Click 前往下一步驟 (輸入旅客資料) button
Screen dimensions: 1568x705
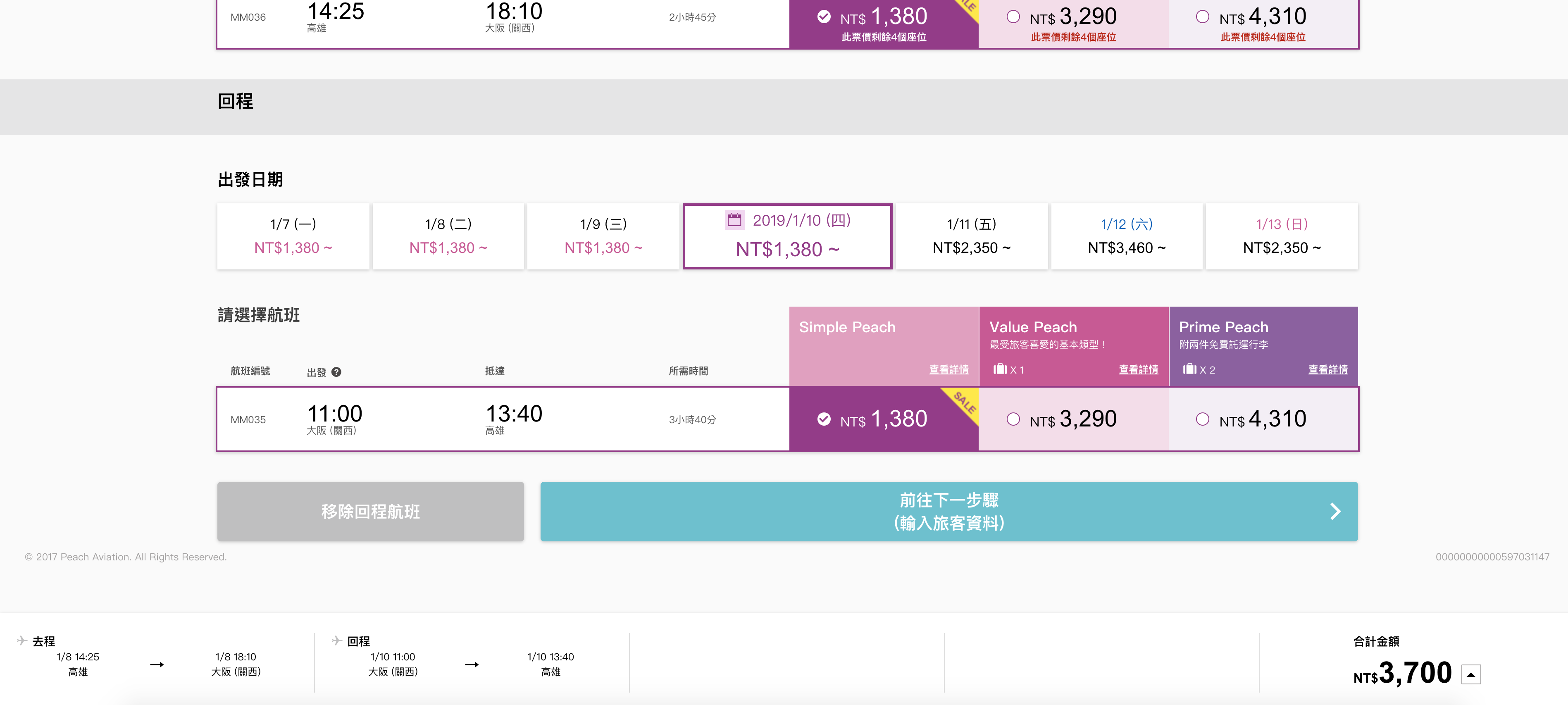pos(949,512)
